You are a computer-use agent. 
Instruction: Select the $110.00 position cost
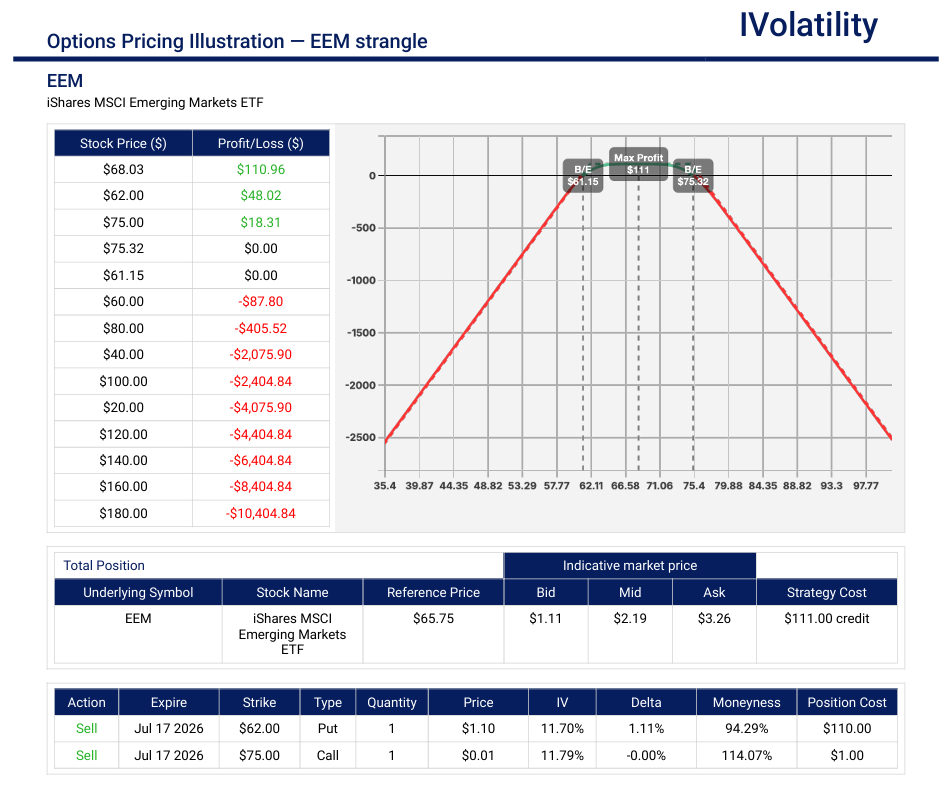pos(847,729)
